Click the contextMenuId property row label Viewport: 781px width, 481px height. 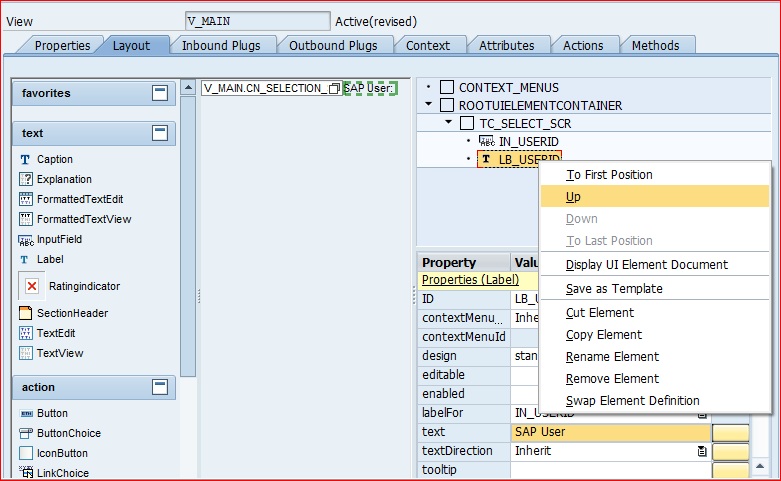click(464, 337)
